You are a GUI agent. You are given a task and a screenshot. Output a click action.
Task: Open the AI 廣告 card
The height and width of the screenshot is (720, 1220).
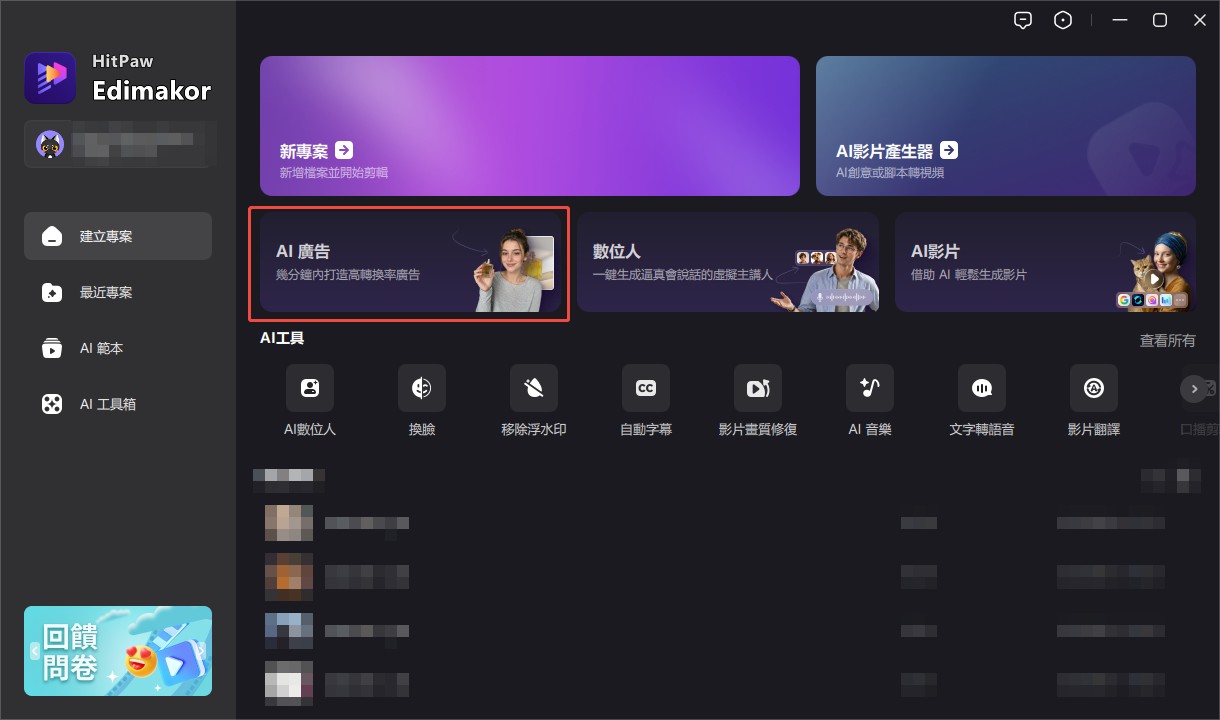coord(410,264)
